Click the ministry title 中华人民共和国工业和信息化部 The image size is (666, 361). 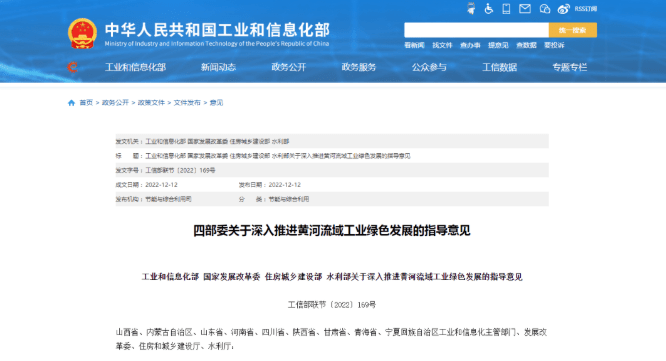point(217,30)
